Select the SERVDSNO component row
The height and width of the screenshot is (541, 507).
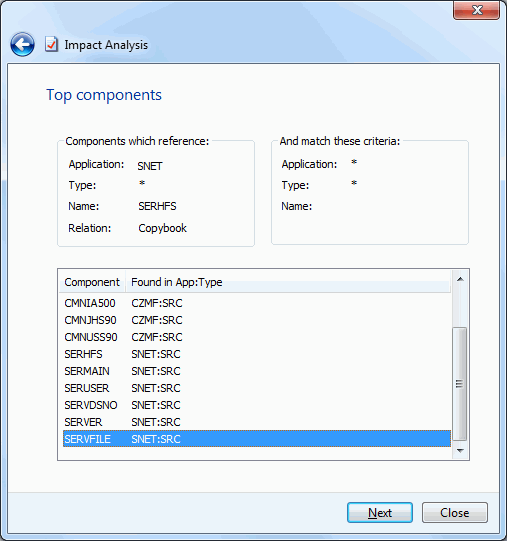pyautogui.click(x=257, y=405)
